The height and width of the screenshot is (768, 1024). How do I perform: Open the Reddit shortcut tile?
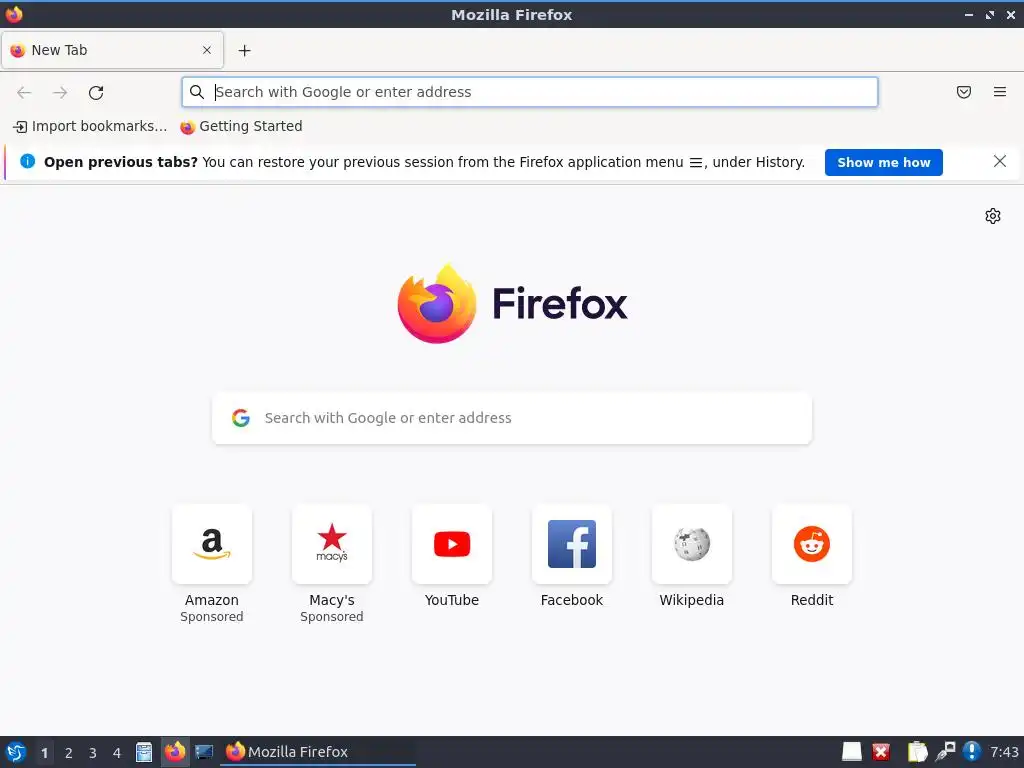click(812, 544)
